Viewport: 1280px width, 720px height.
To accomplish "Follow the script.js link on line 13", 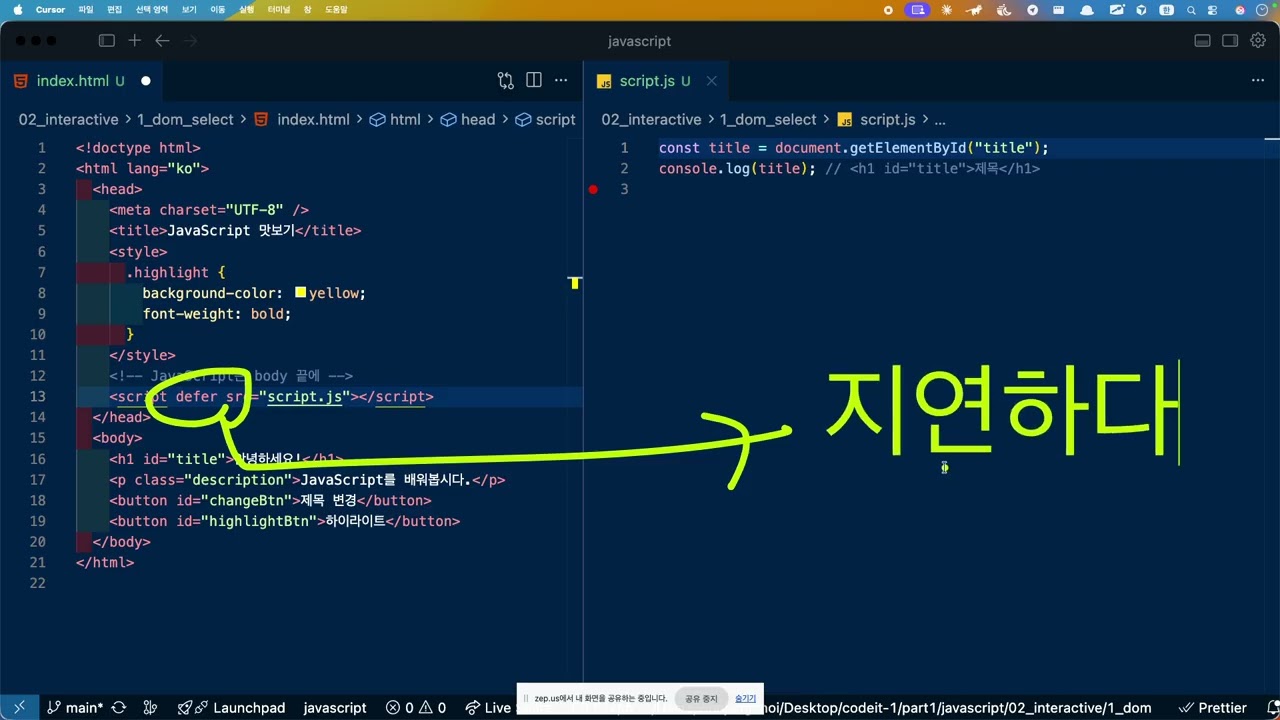I will 305,397.
